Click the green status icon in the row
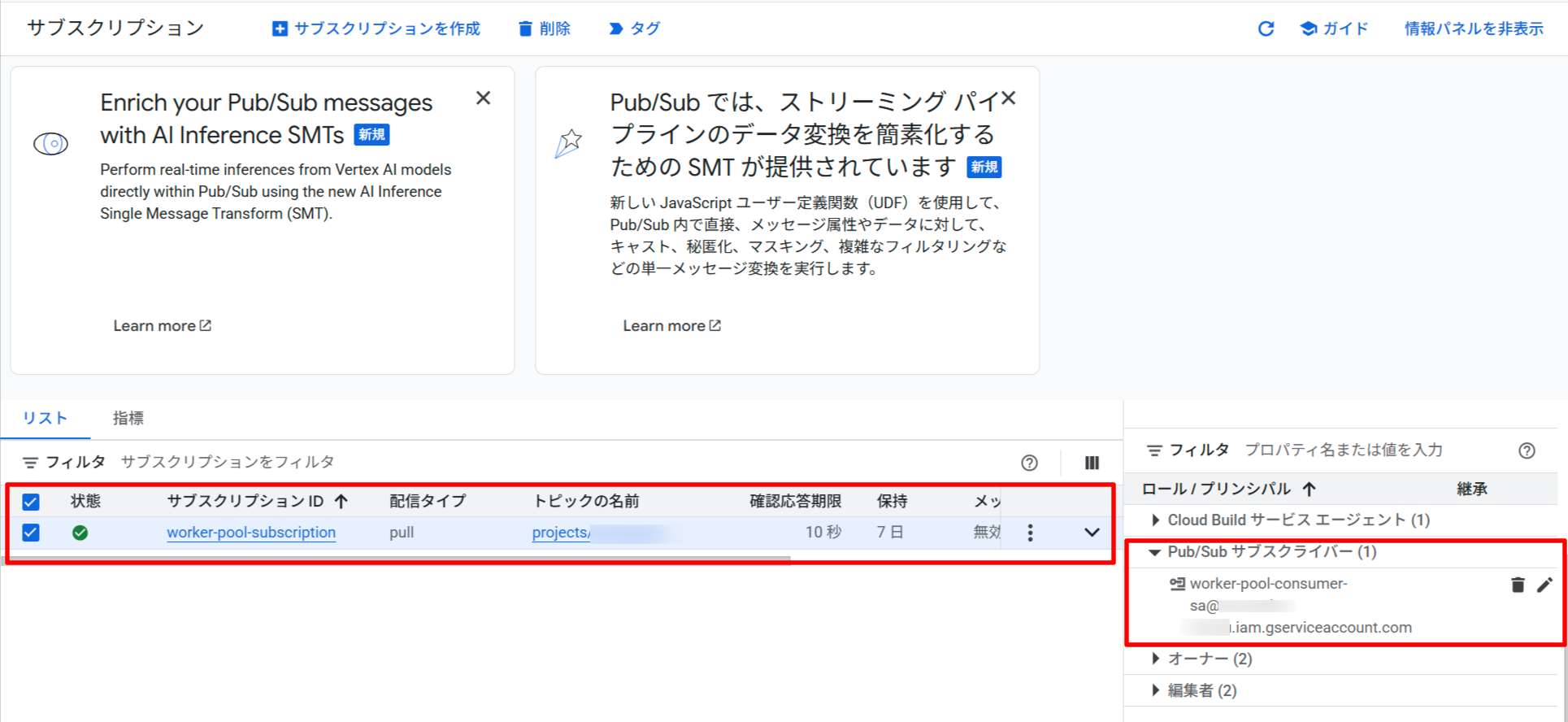The width and height of the screenshot is (1568, 722). point(80,533)
